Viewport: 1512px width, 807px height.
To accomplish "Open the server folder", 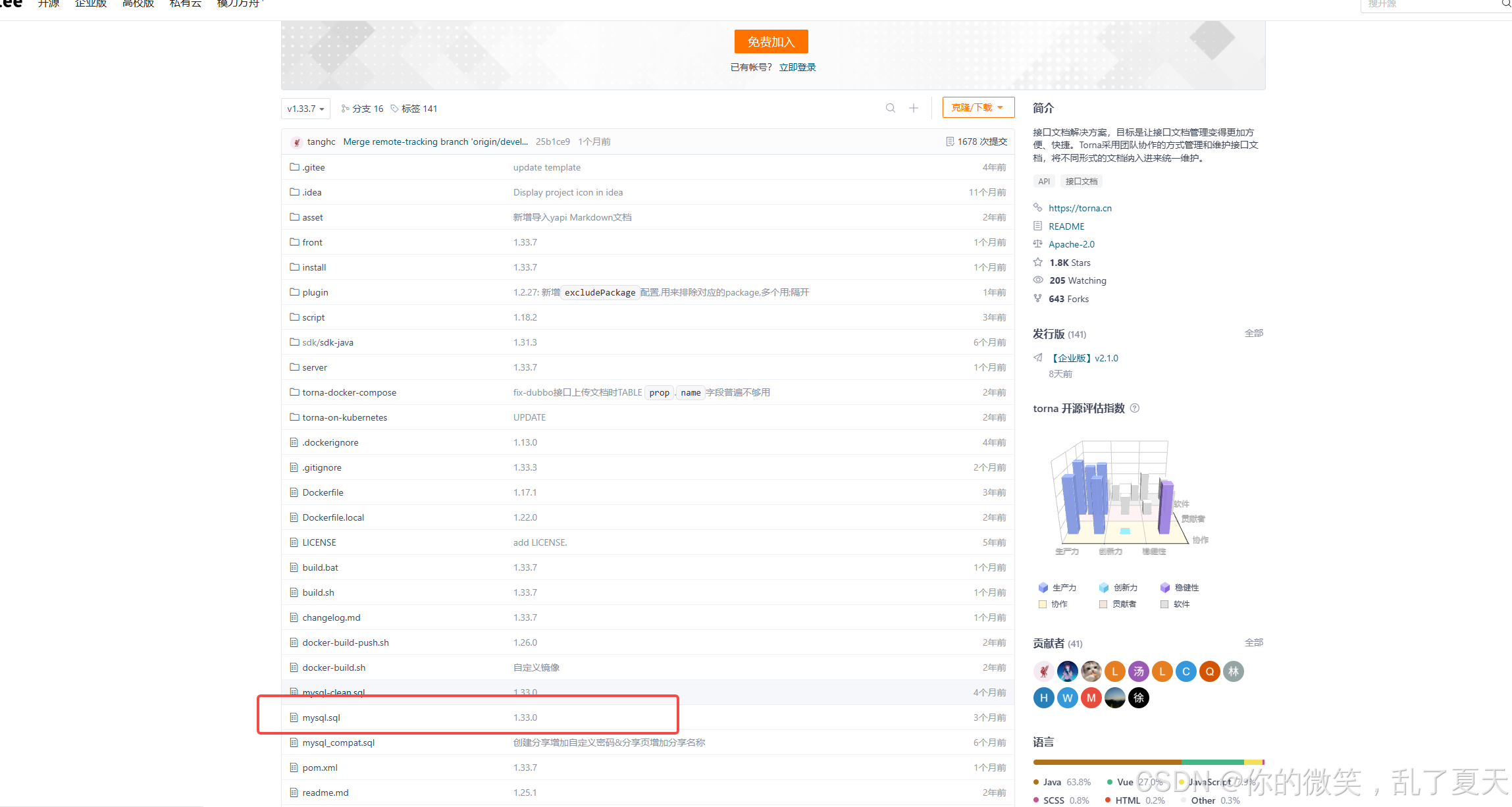I will point(315,367).
